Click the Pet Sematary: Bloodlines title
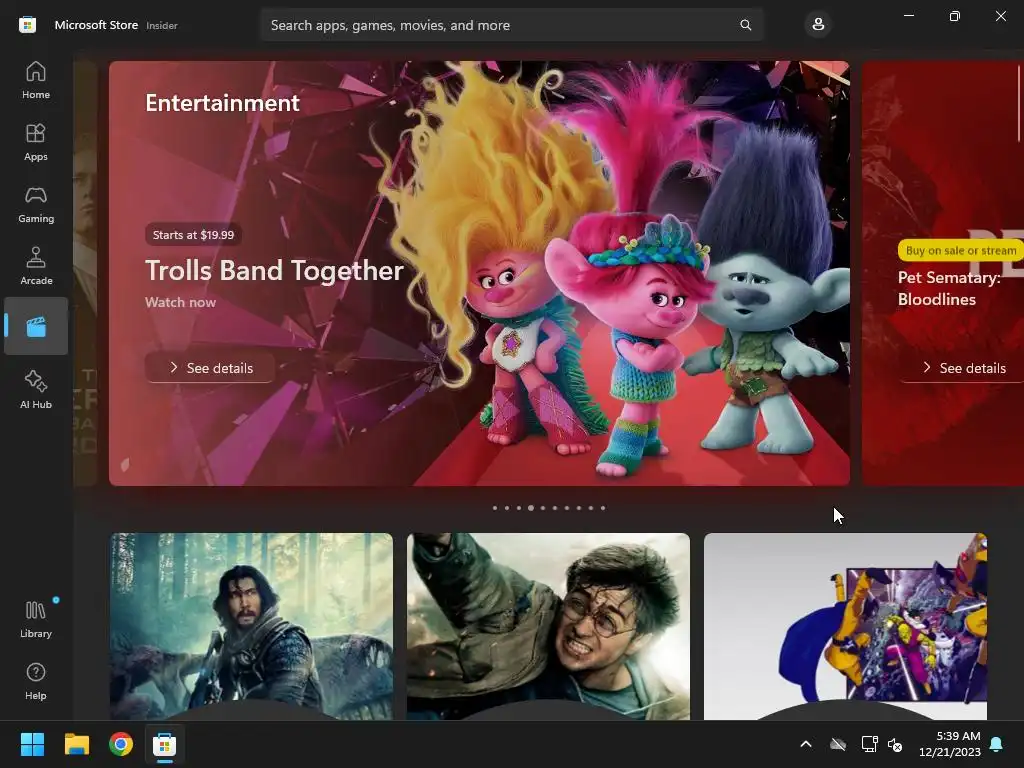The width and height of the screenshot is (1024, 768). [x=949, y=288]
